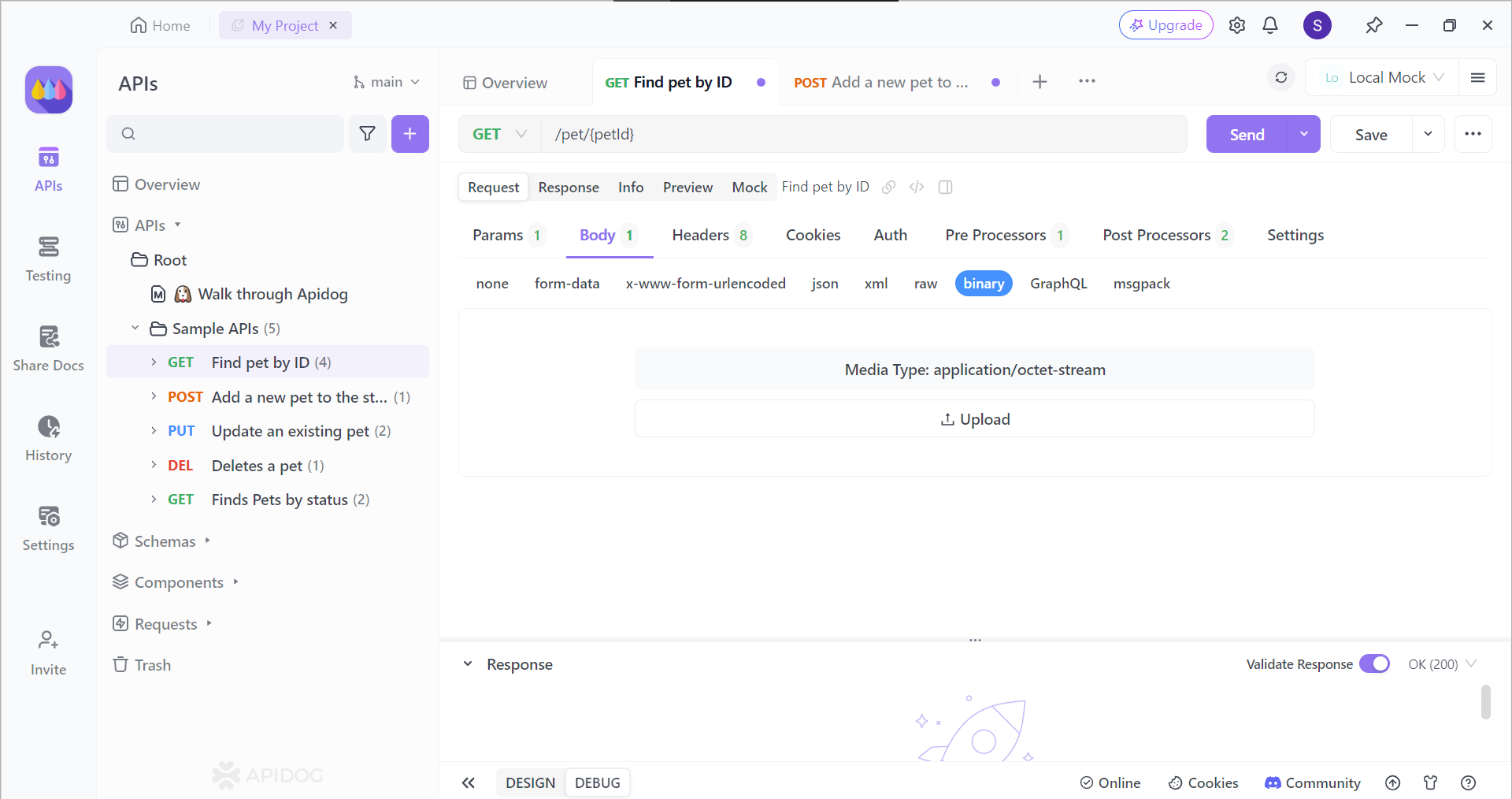Click the Send button
The width and height of the screenshot is (1512, 799).
[x=1247, y=134]
